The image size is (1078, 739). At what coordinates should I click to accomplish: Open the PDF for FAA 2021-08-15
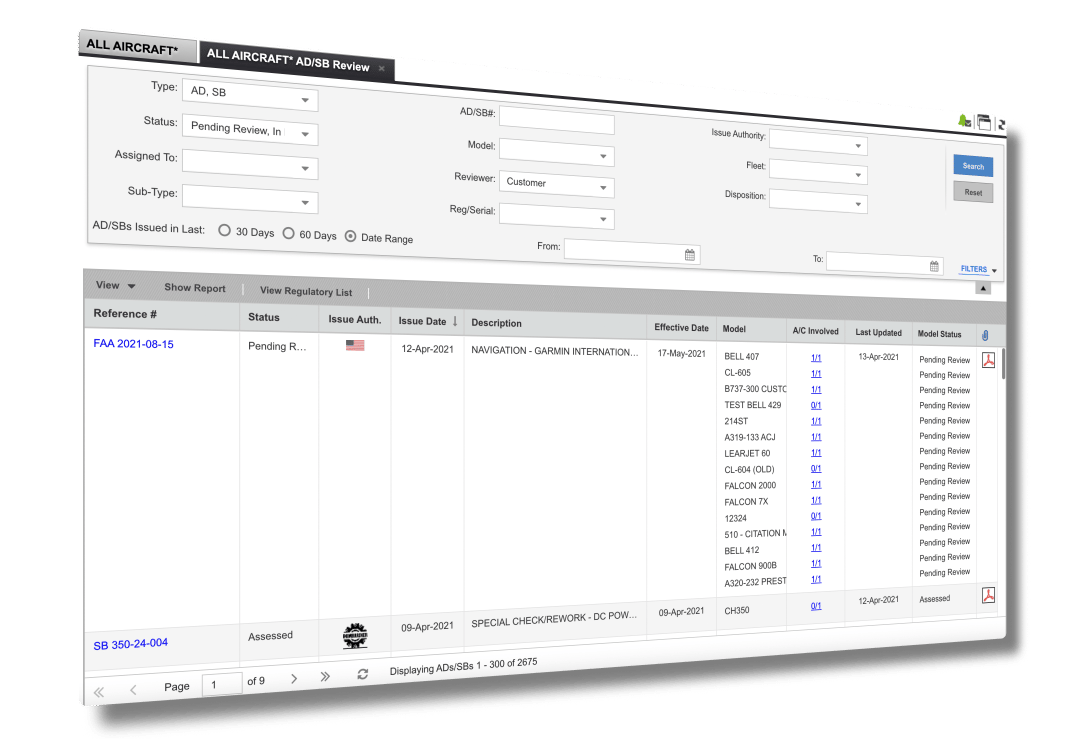click(x=988, y=361)
